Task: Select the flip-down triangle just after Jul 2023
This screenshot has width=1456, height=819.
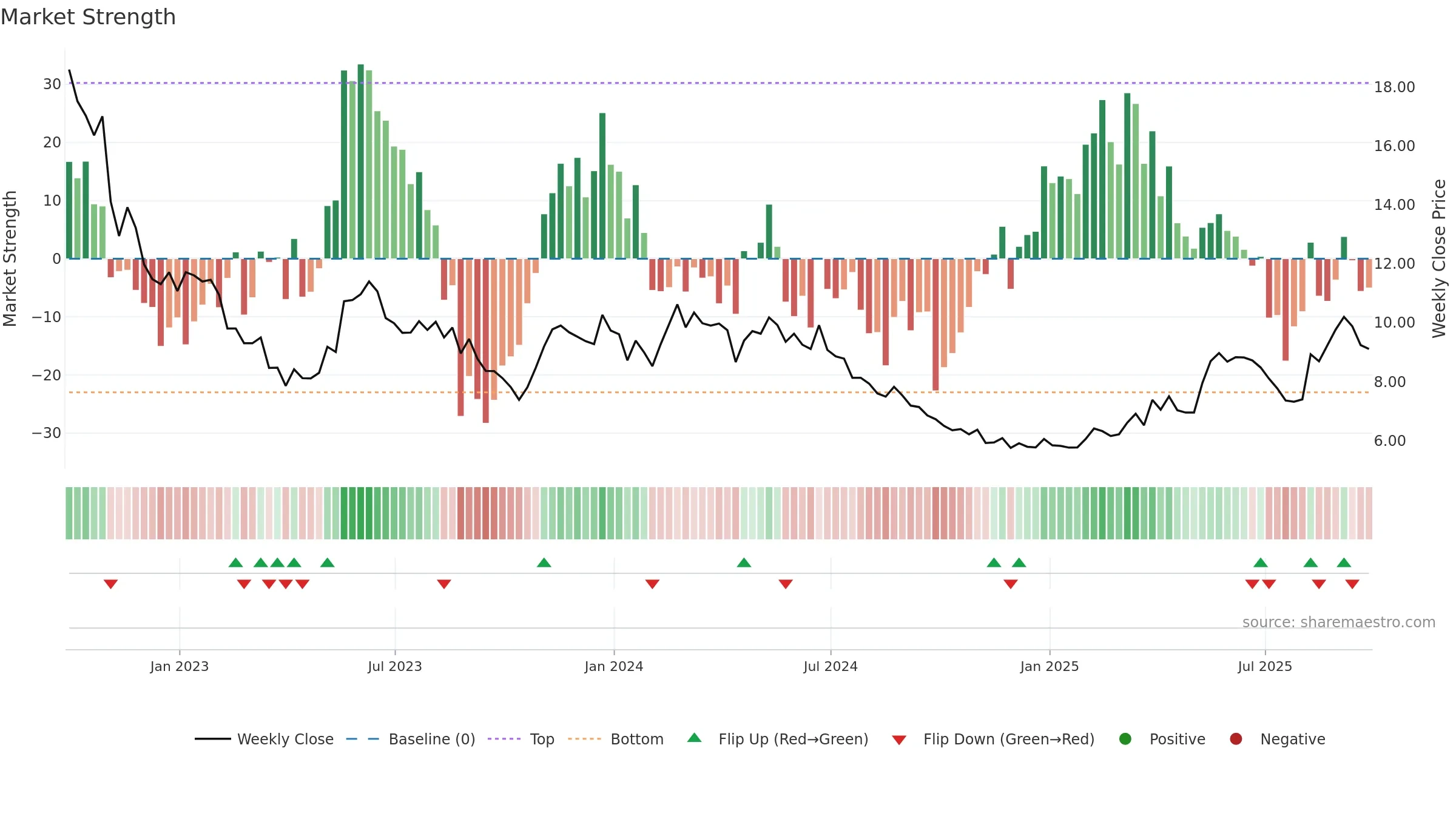Action: 444,584
